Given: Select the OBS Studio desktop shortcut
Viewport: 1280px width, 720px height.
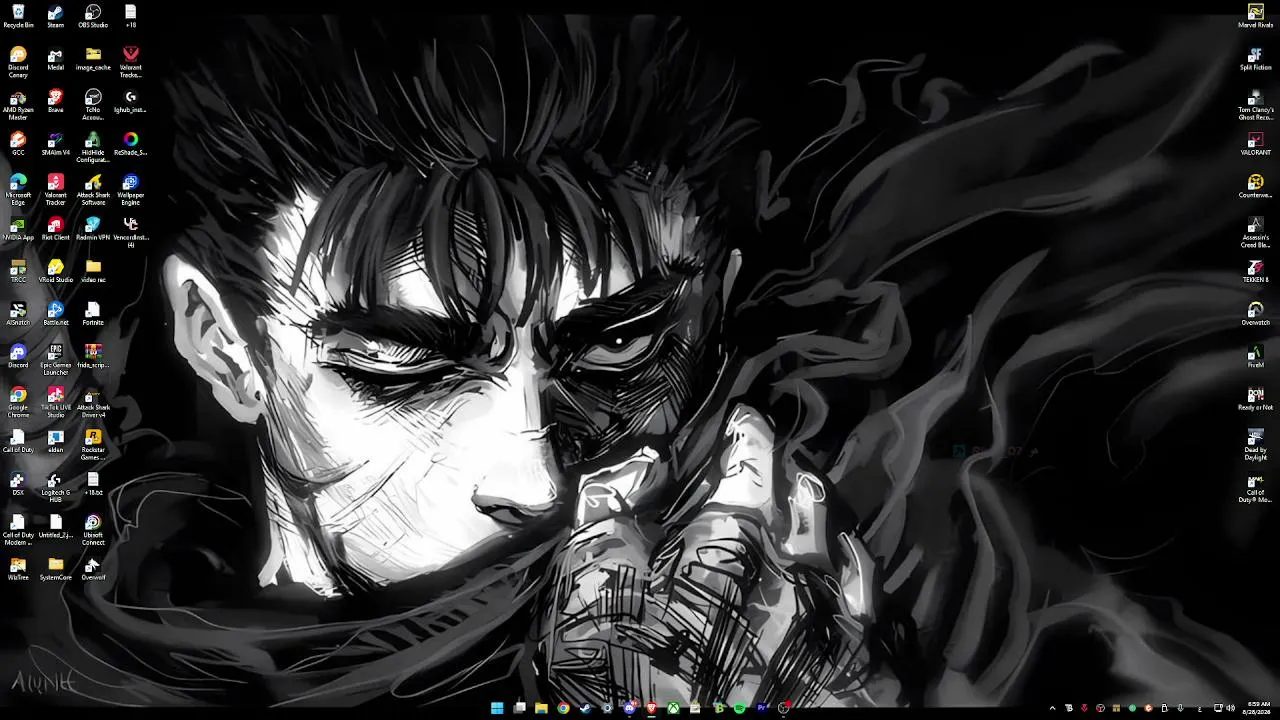Looking at the screenshot, I should coord(93,16).
